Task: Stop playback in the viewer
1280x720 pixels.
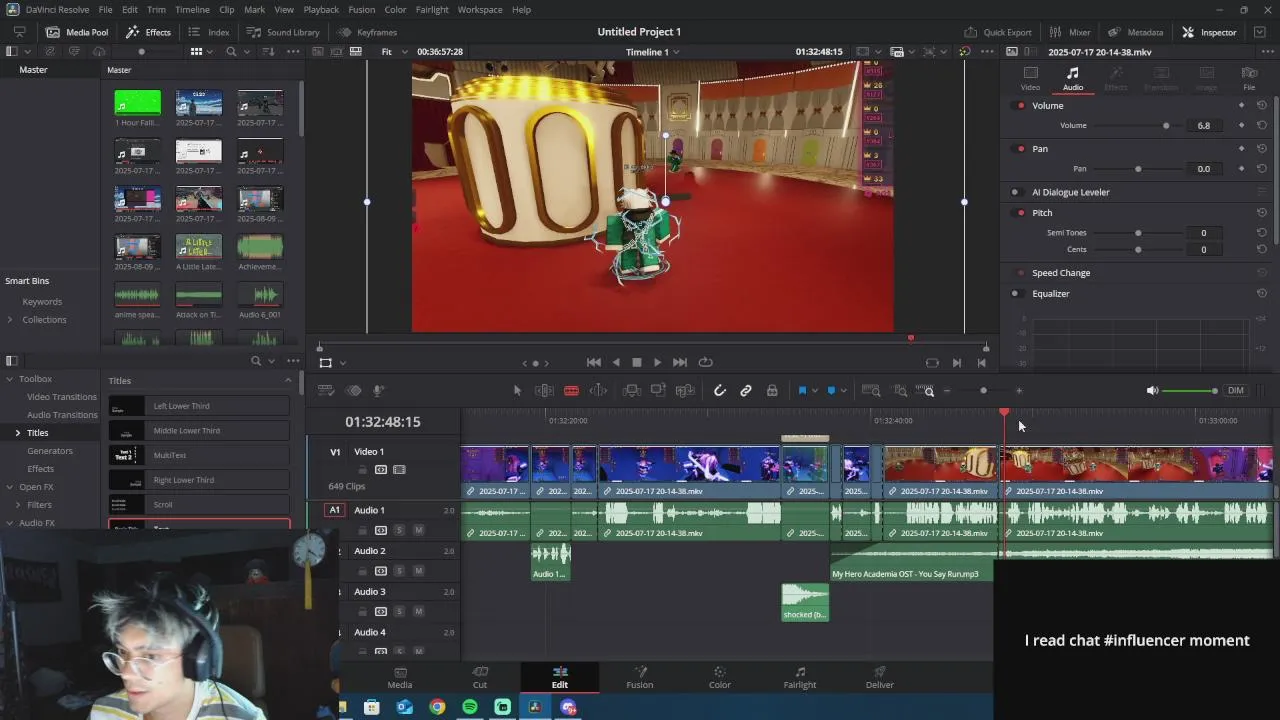Action: [636, 363]
